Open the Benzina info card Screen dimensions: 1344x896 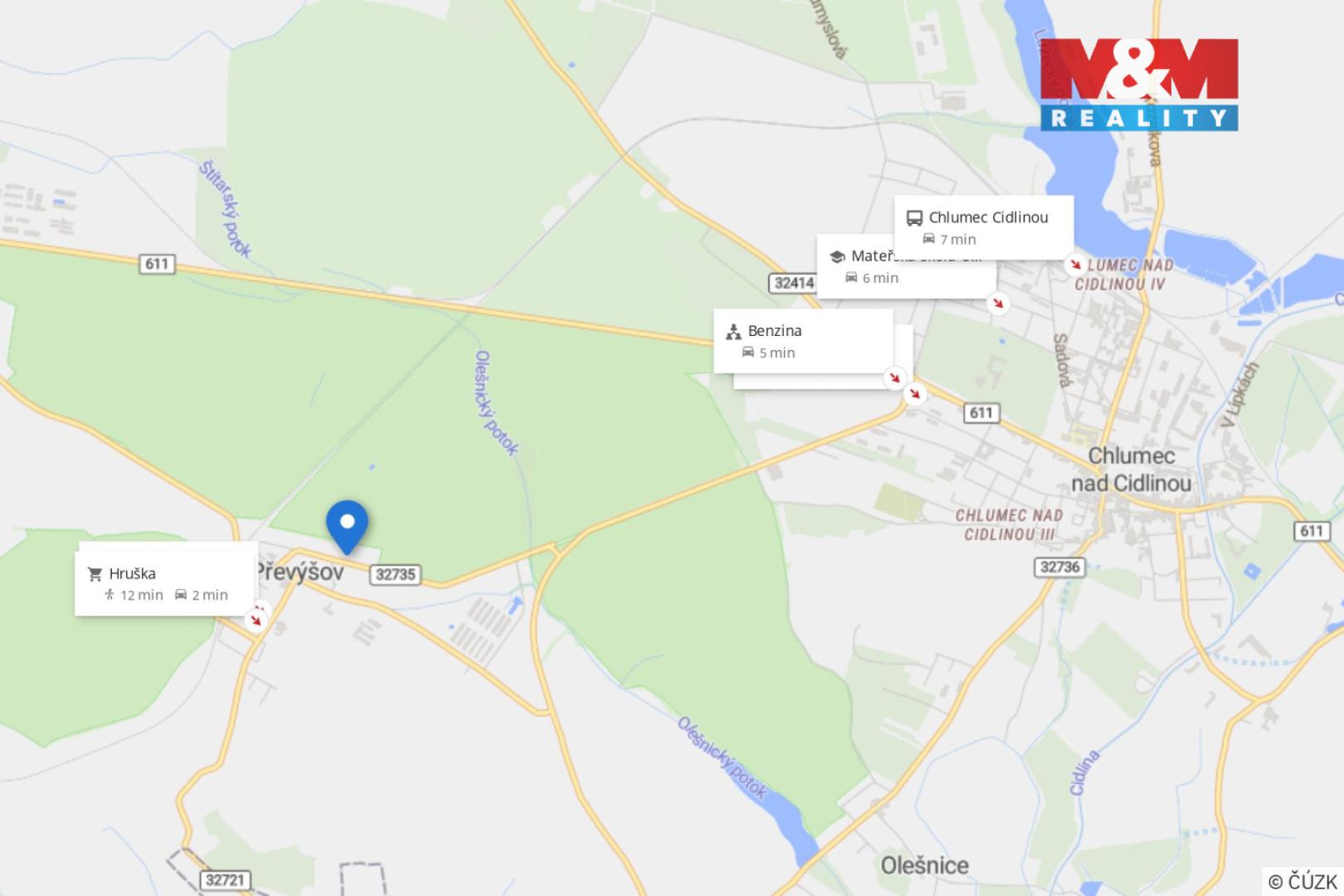click(803, 341)
